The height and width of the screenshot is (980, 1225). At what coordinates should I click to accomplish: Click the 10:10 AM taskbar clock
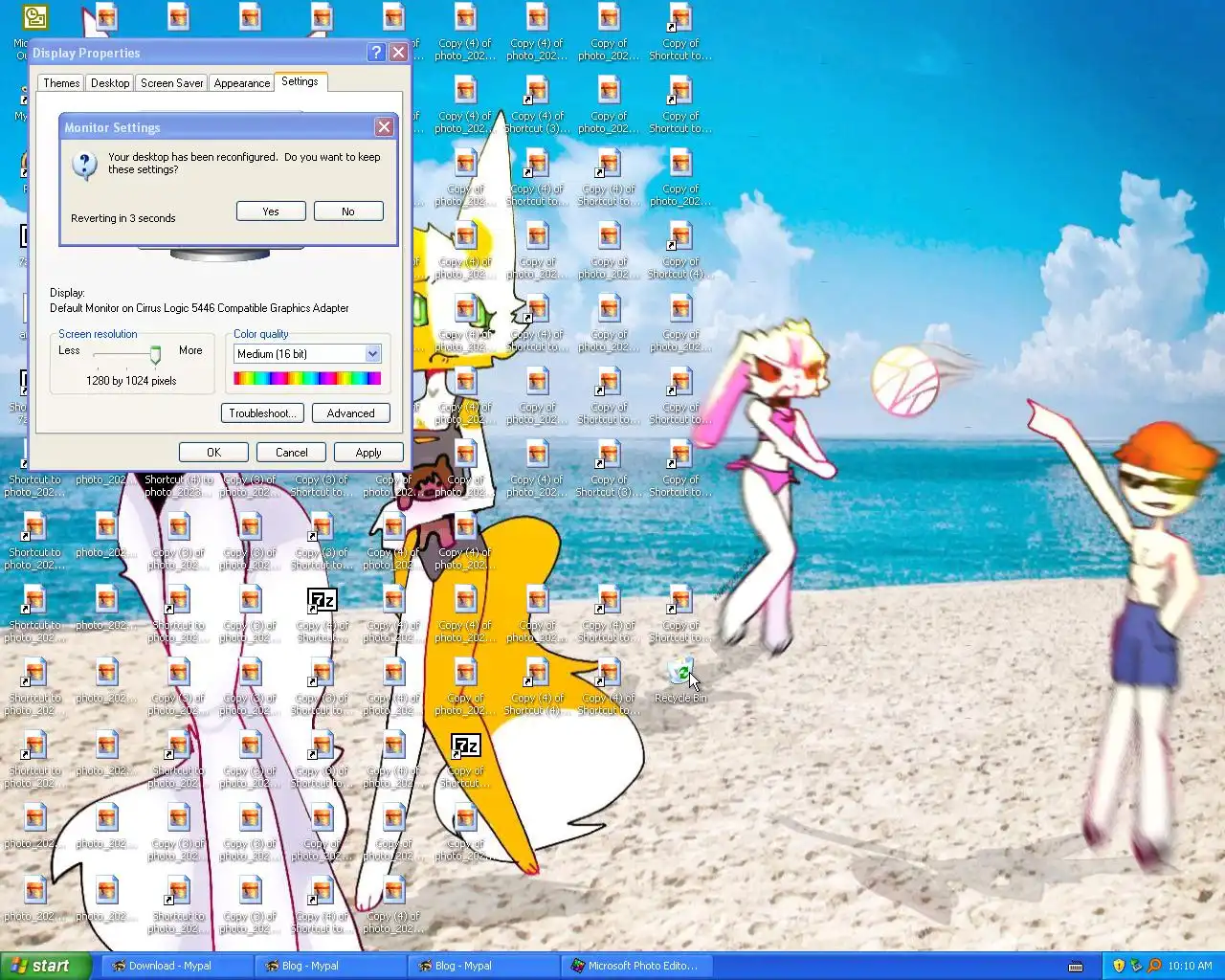pyautogui.click(x=1190, y=966)
